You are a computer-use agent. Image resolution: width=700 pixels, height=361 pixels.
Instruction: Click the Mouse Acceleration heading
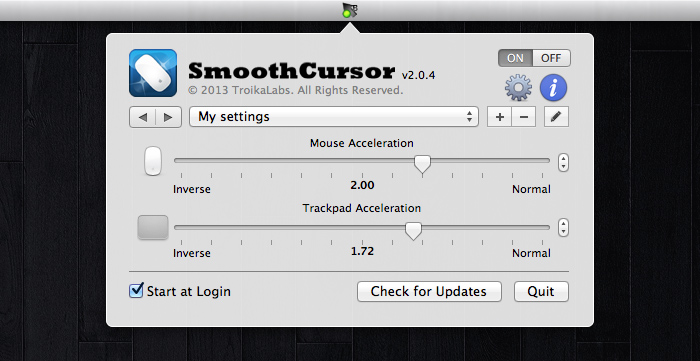coord(362,143)
